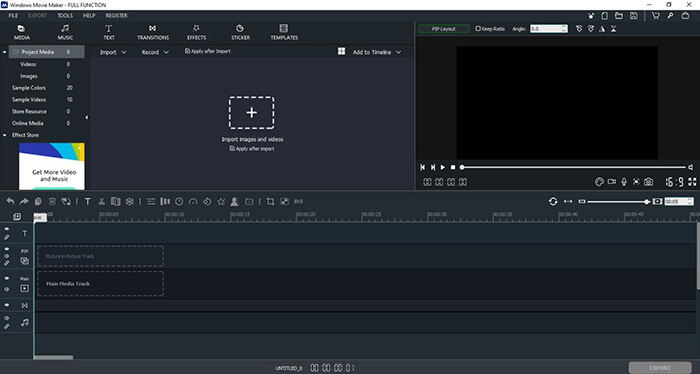Open the Import dropdown
700x374 pixels.
(113, 52)
